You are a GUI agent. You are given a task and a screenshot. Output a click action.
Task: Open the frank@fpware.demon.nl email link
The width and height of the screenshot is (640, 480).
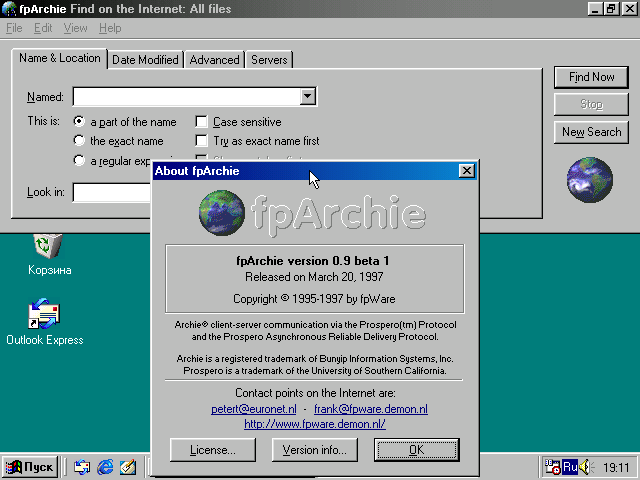[x=371, y=409]
